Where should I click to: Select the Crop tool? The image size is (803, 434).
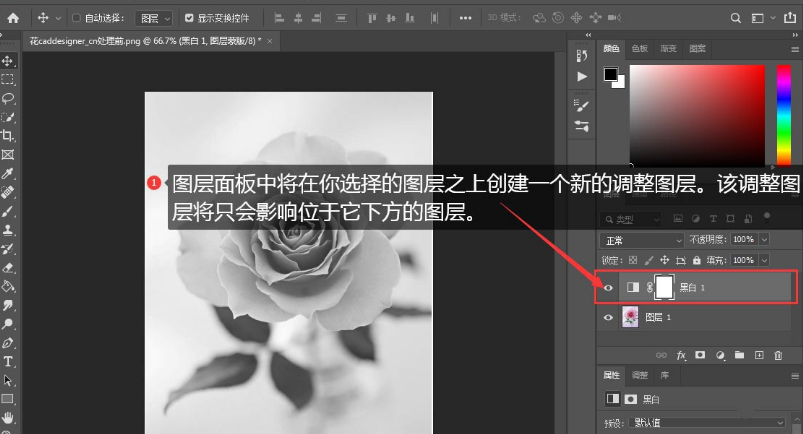pyautogui.click(x=8, y=136)
